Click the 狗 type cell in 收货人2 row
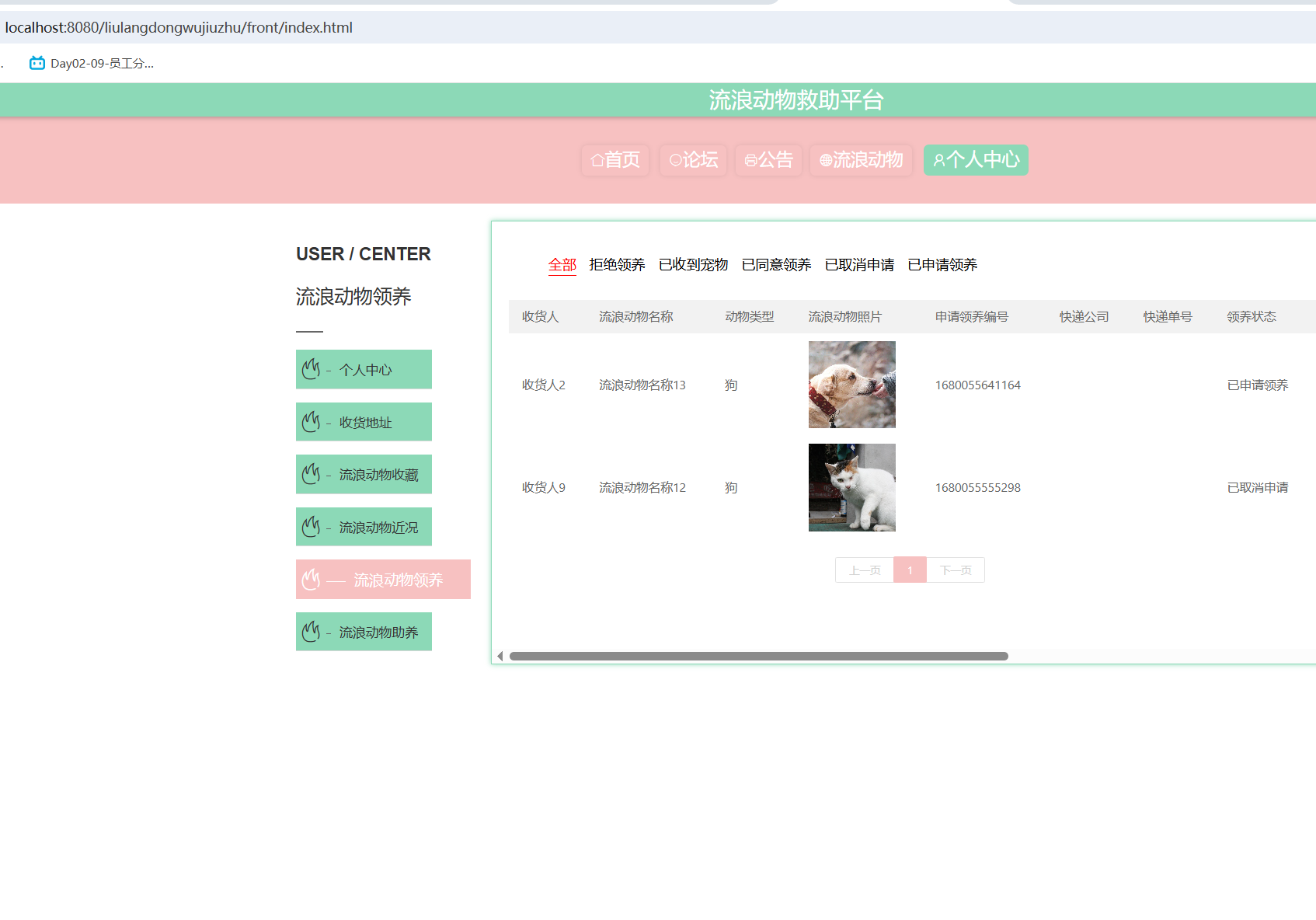Screen dimensions: 1316x920 pyautogui.click(x=731, y=385)
